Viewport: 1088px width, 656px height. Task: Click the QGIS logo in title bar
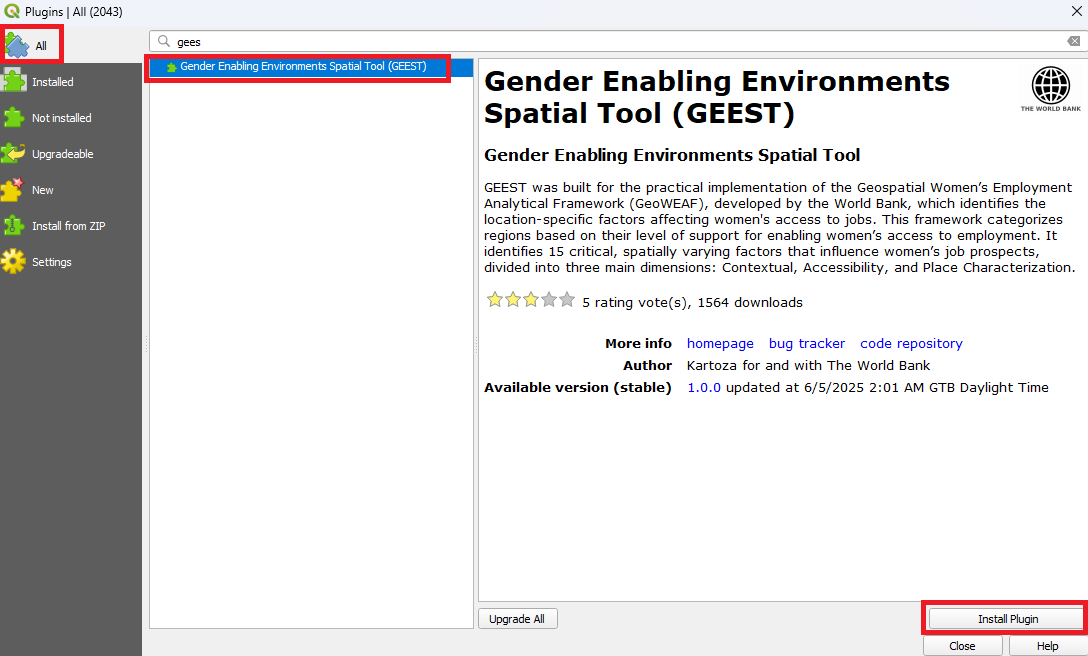coord(12,12)
